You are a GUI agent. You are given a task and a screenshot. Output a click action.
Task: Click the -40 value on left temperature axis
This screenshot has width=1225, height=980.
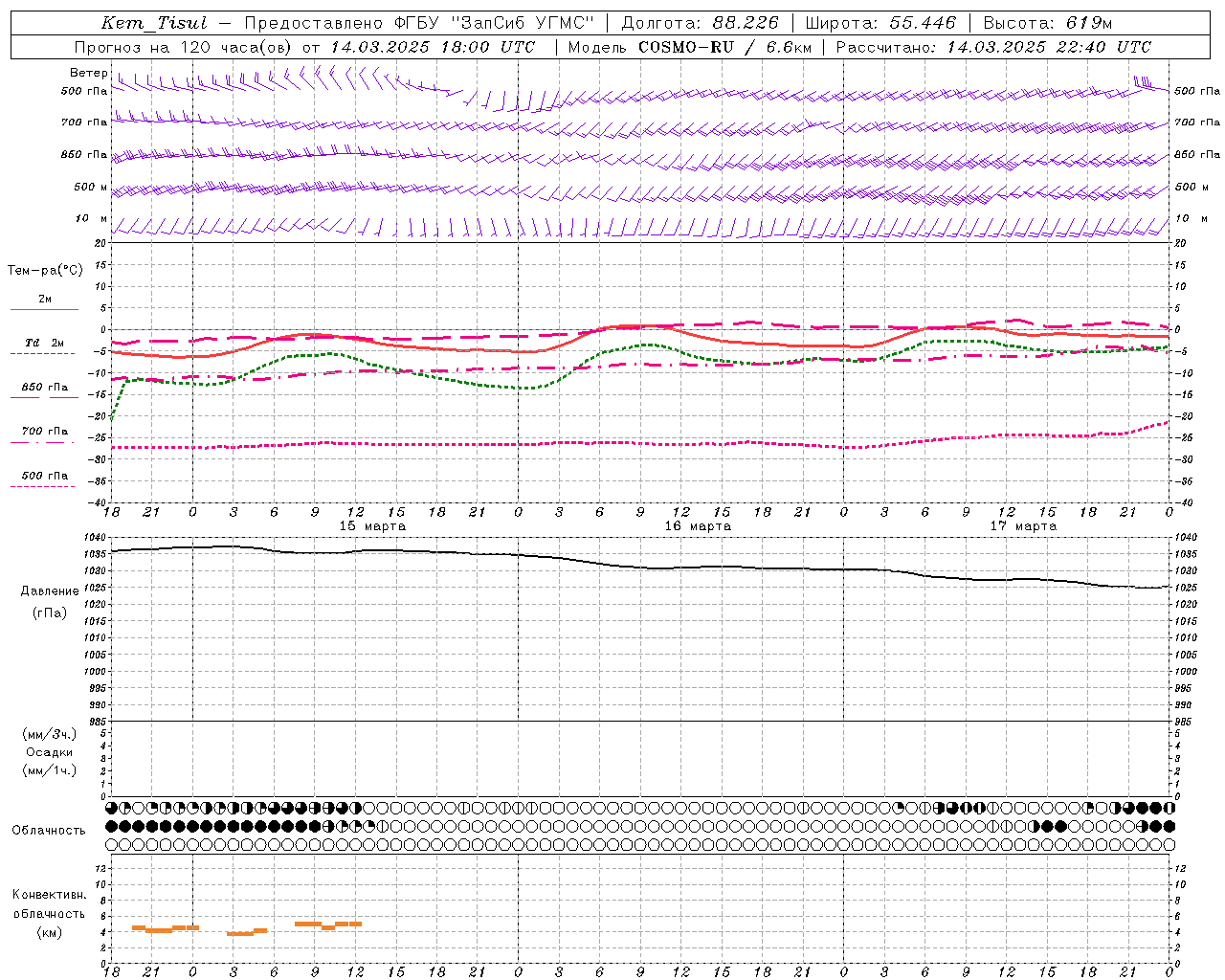97,502
